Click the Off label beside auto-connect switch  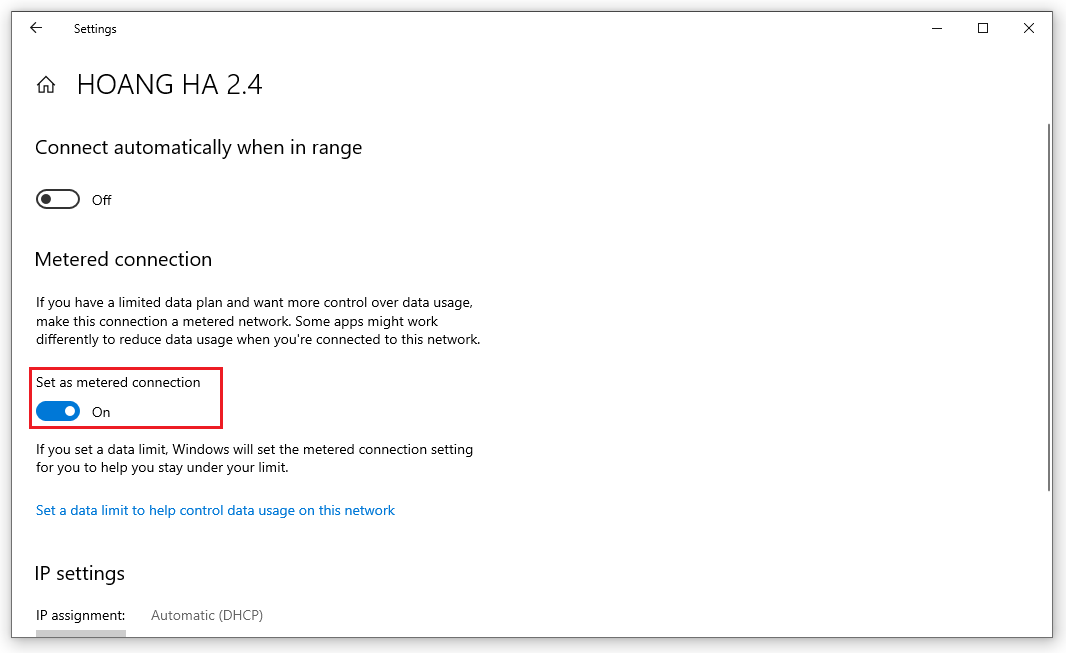tap(101, 200)
